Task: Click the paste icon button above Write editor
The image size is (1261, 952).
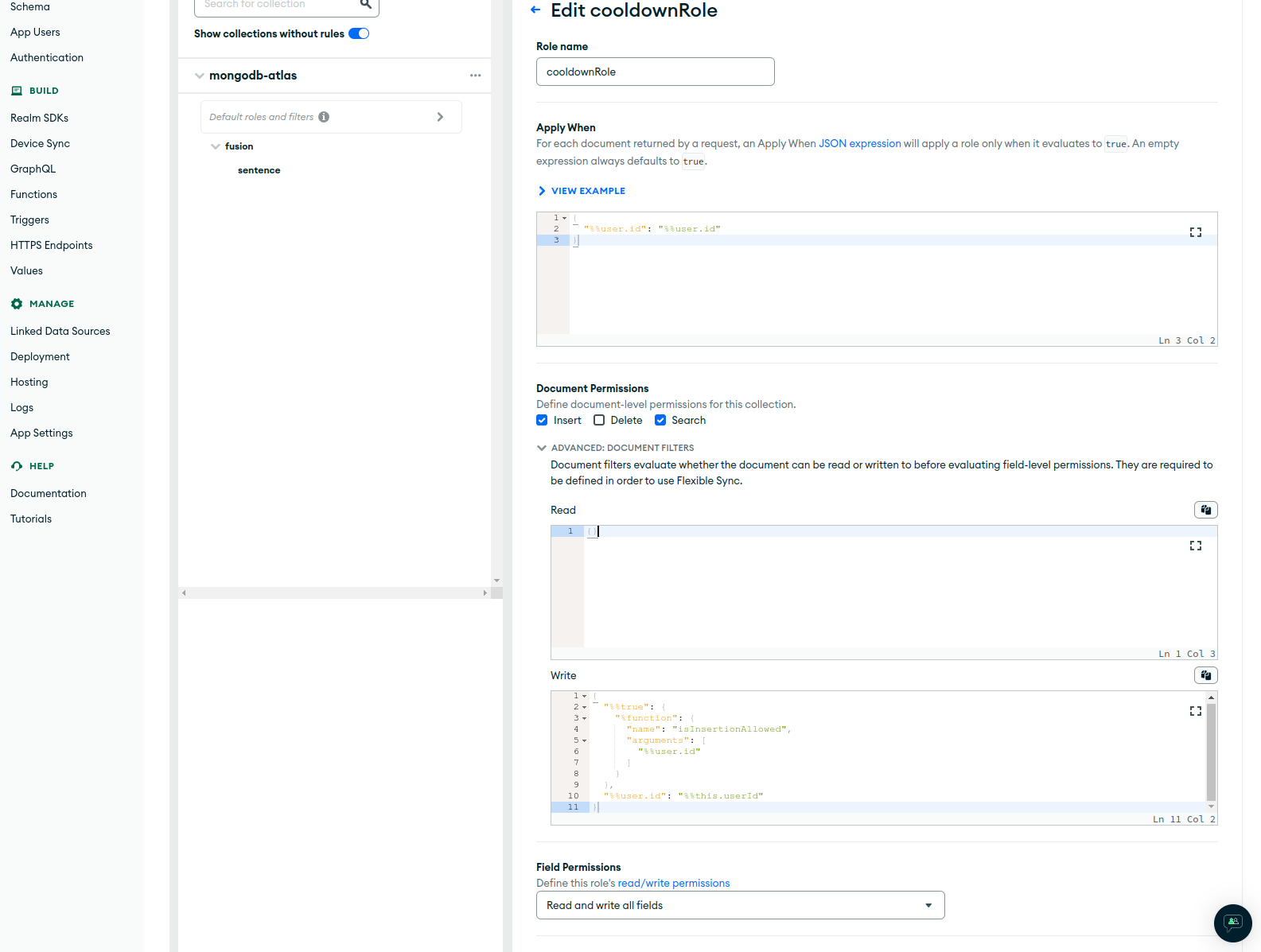Action: (1206, 675)
